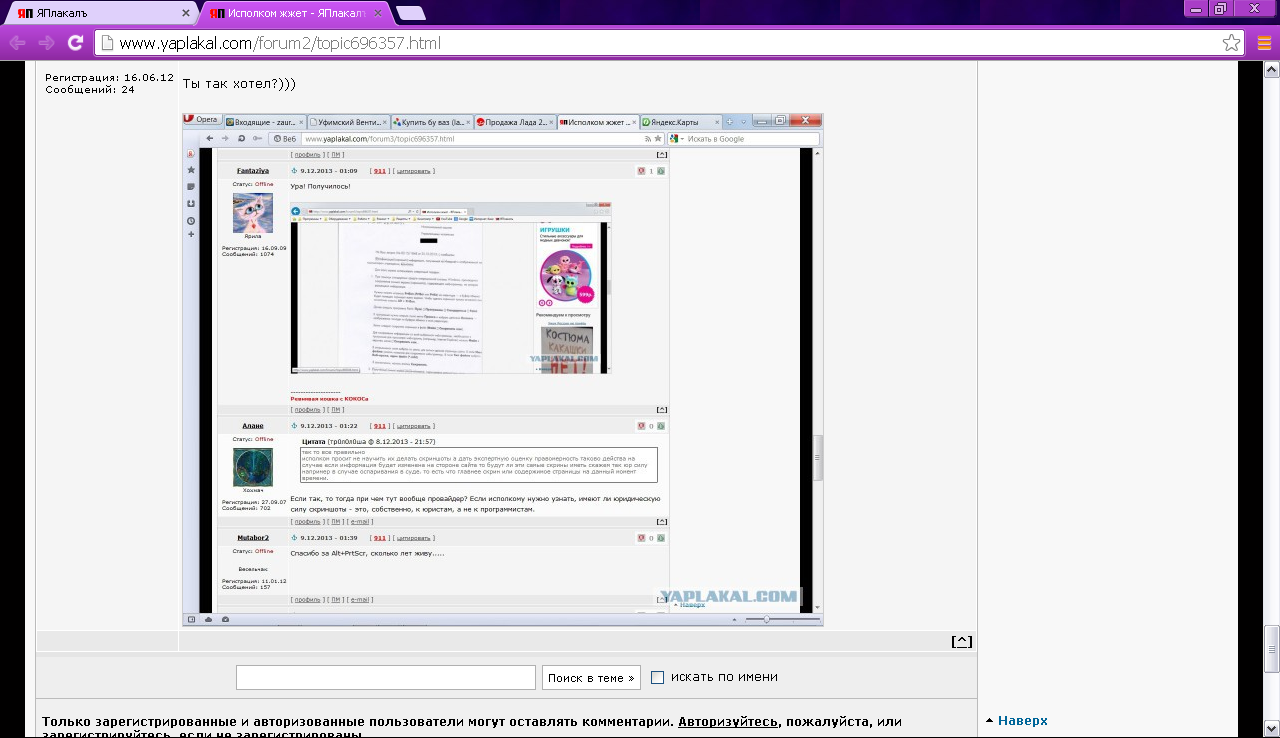Click the browser back arrow
The width and height of the screenshot is (1280, 738).
pyautogui.click(x=17, y=43)
